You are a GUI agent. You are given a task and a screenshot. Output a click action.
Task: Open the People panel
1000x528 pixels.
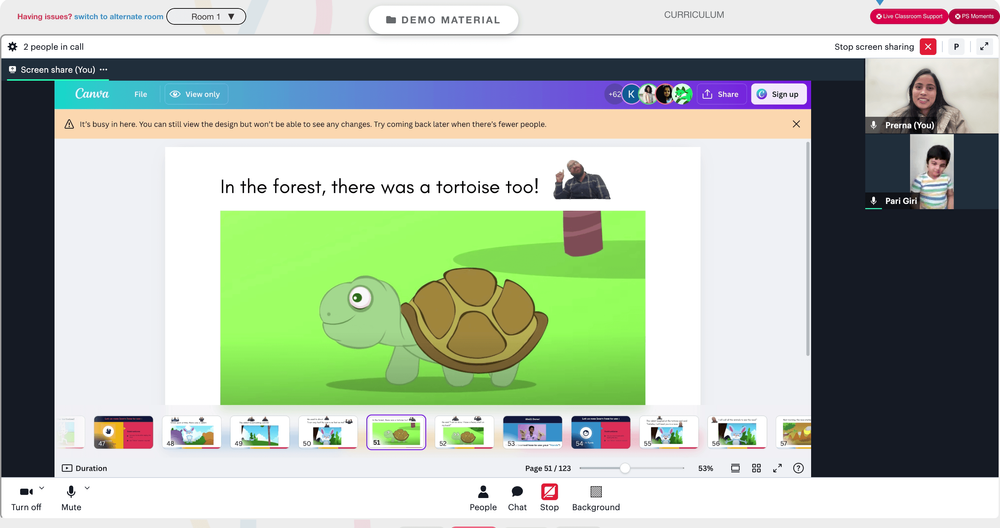point(483,498)
